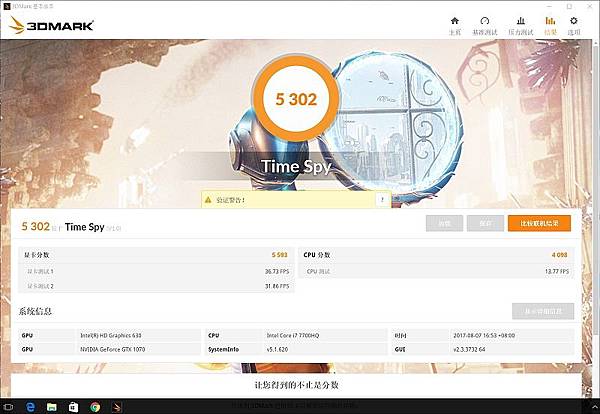Image resolution: width=600 pixels, height=414 pixels.
Task: Open Task View on the taskbar
Action: [8, 407]
